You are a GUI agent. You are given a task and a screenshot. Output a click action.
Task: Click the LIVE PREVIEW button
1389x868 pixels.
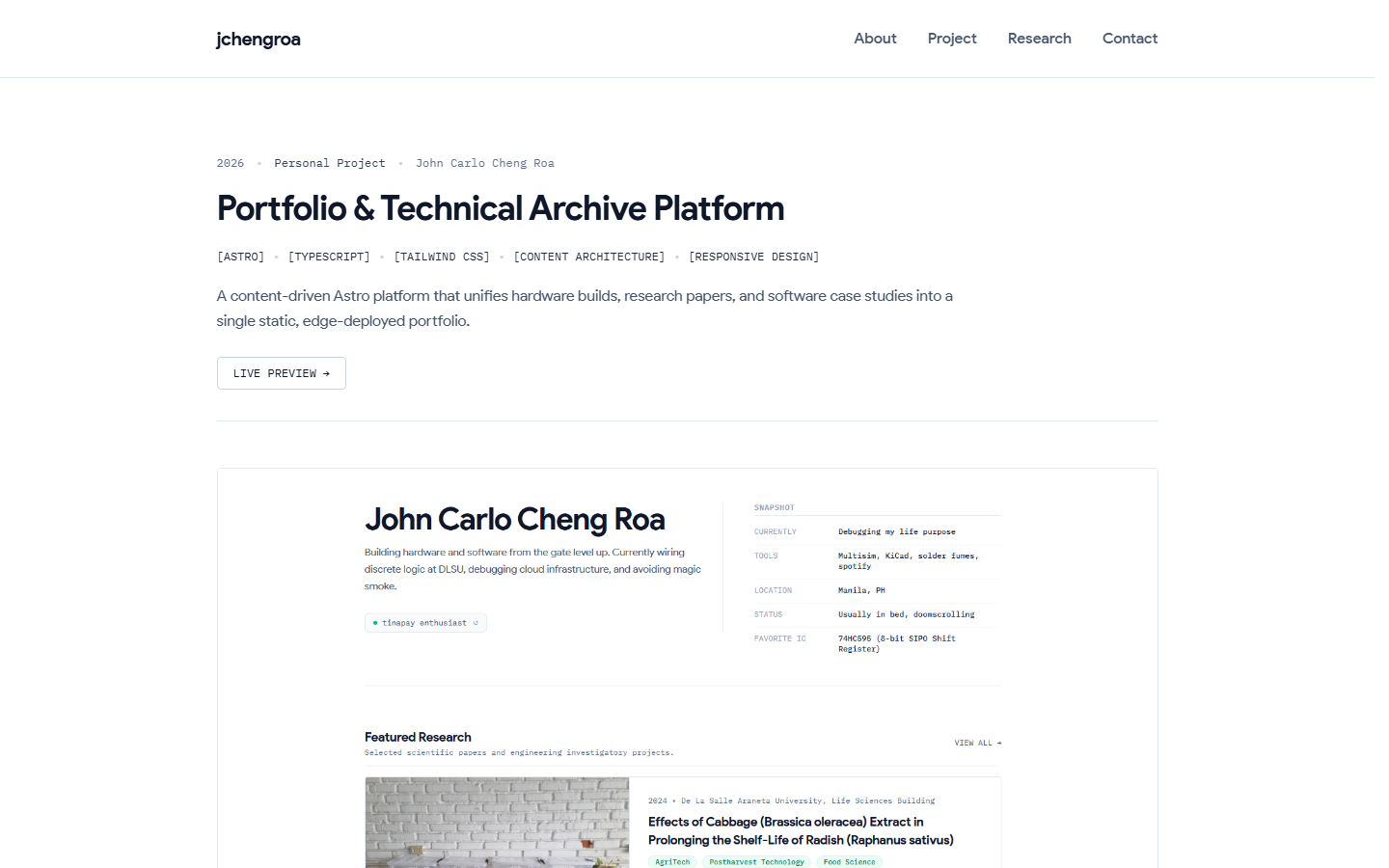[282, 373]
